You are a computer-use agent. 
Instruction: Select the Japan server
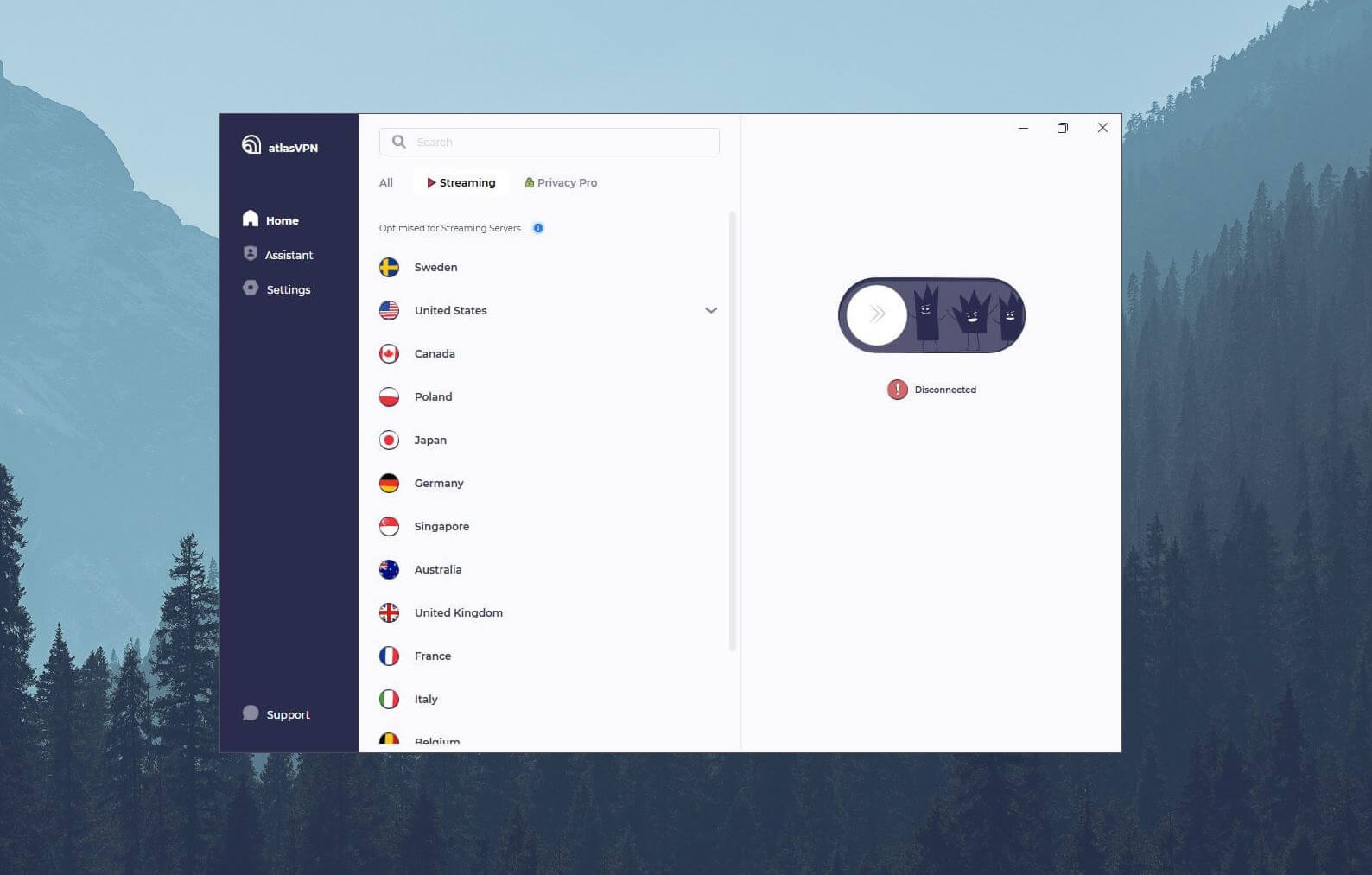(549, 440)
